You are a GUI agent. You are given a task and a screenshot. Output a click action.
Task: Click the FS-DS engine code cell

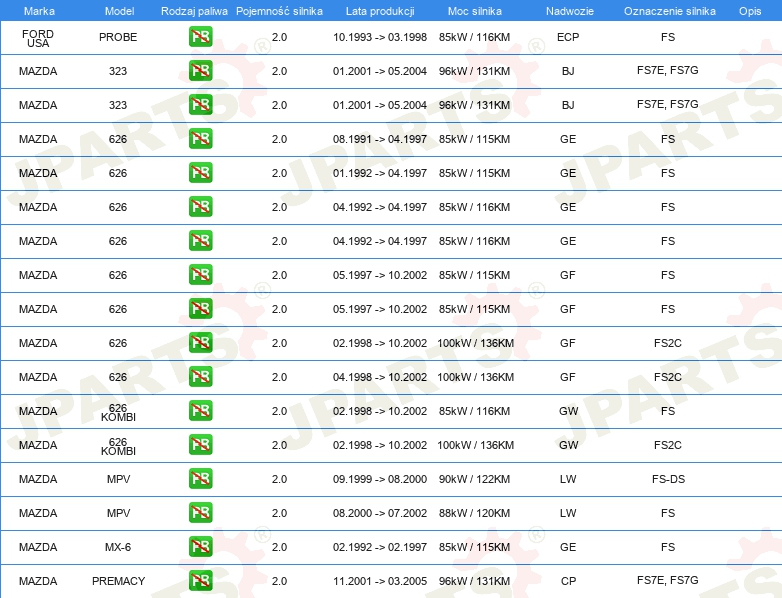click(668, 479)
